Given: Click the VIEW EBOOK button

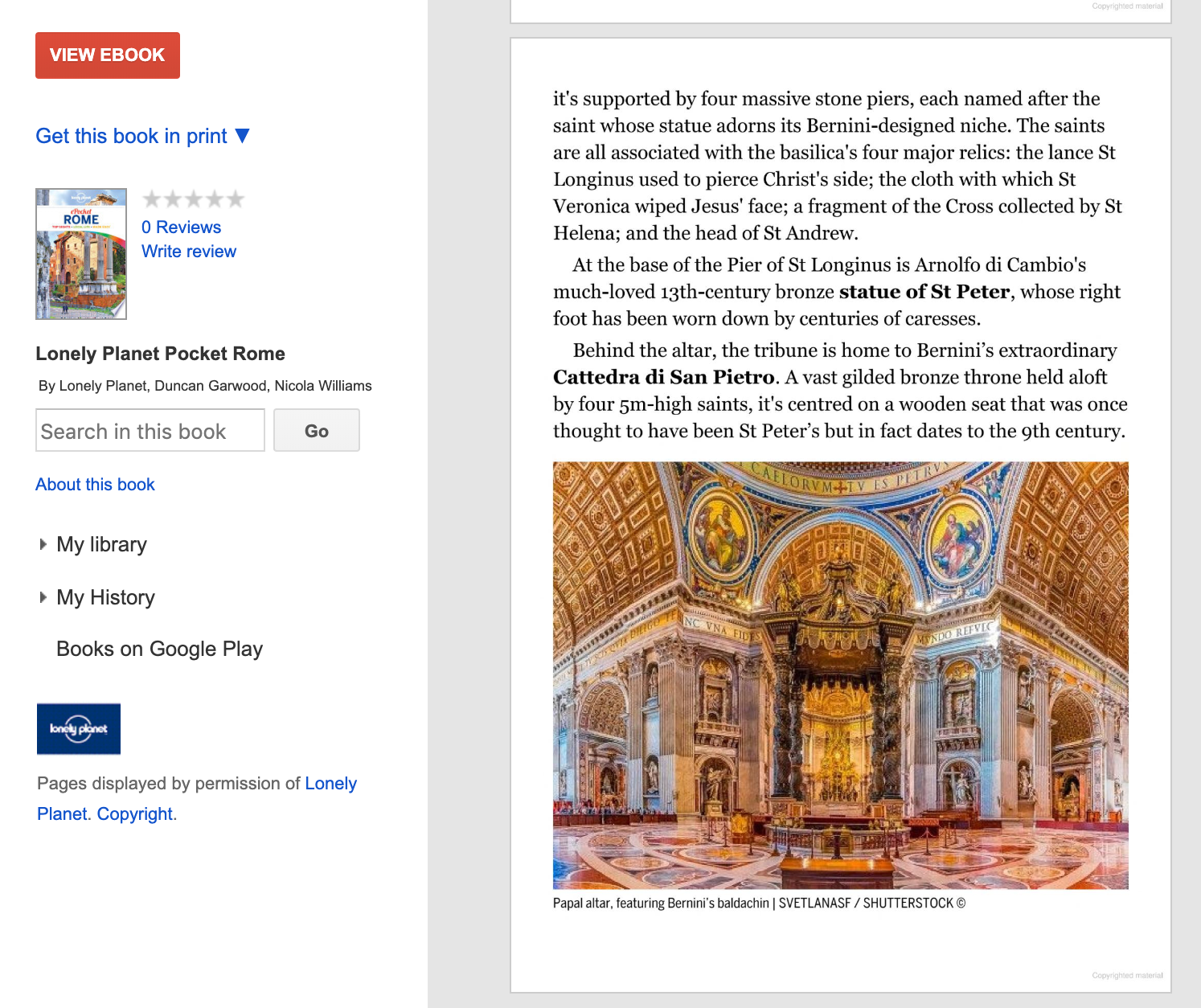Looking at the screenshot, I should [x=107, y=55].
